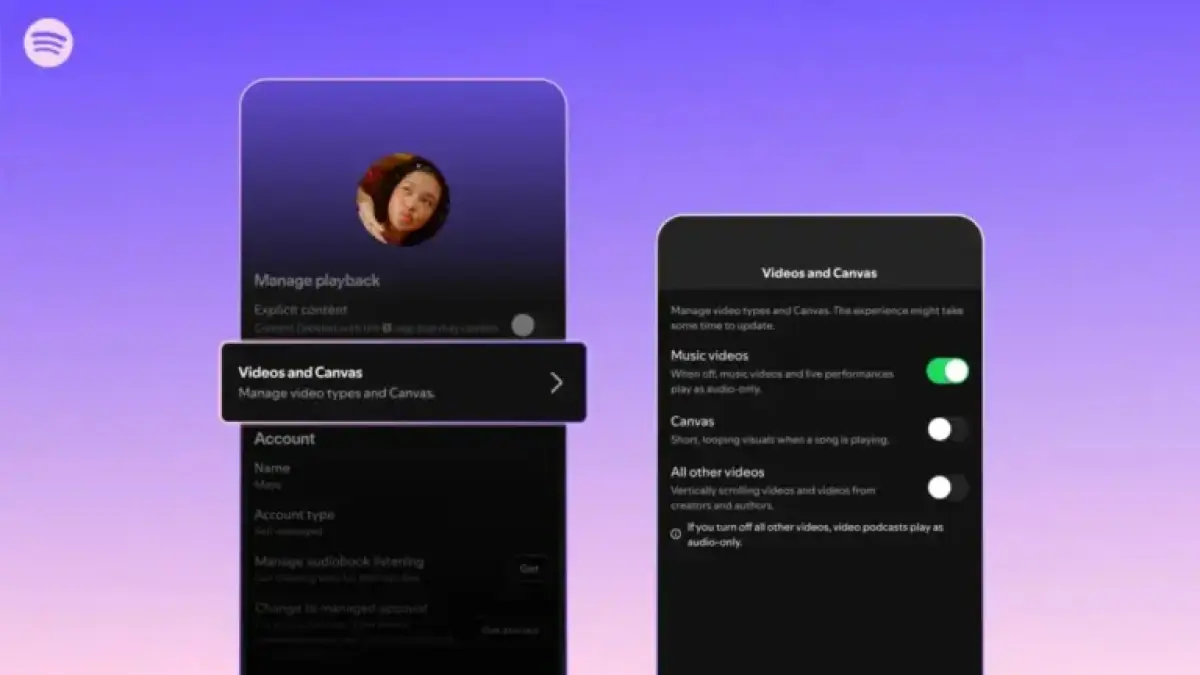
Task: Turn on All other videos switch
Action: point(946,487)
